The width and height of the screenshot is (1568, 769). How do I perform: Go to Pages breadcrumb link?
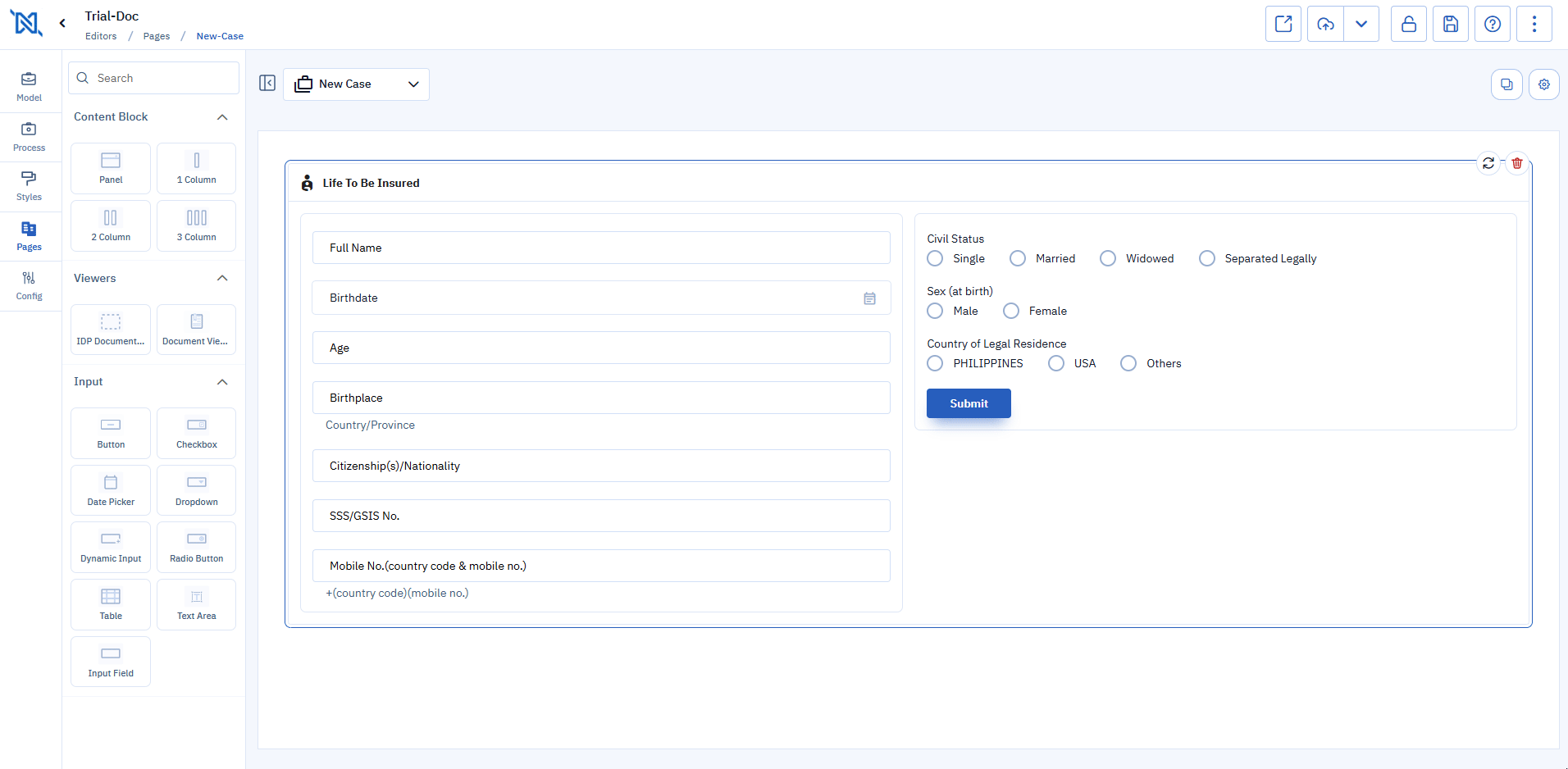coord(156,36)
